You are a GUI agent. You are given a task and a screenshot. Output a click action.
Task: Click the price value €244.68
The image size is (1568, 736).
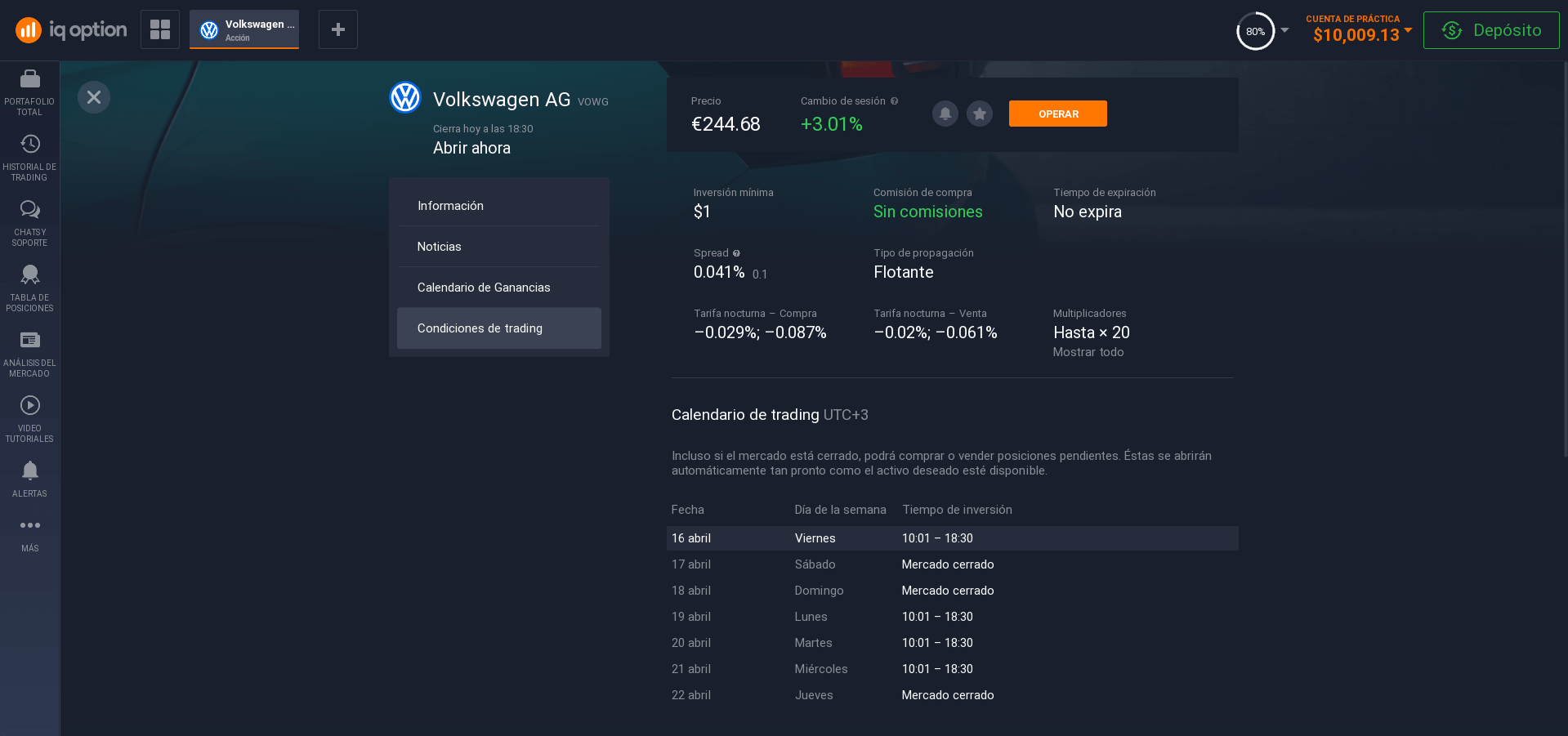pos(726,124)
